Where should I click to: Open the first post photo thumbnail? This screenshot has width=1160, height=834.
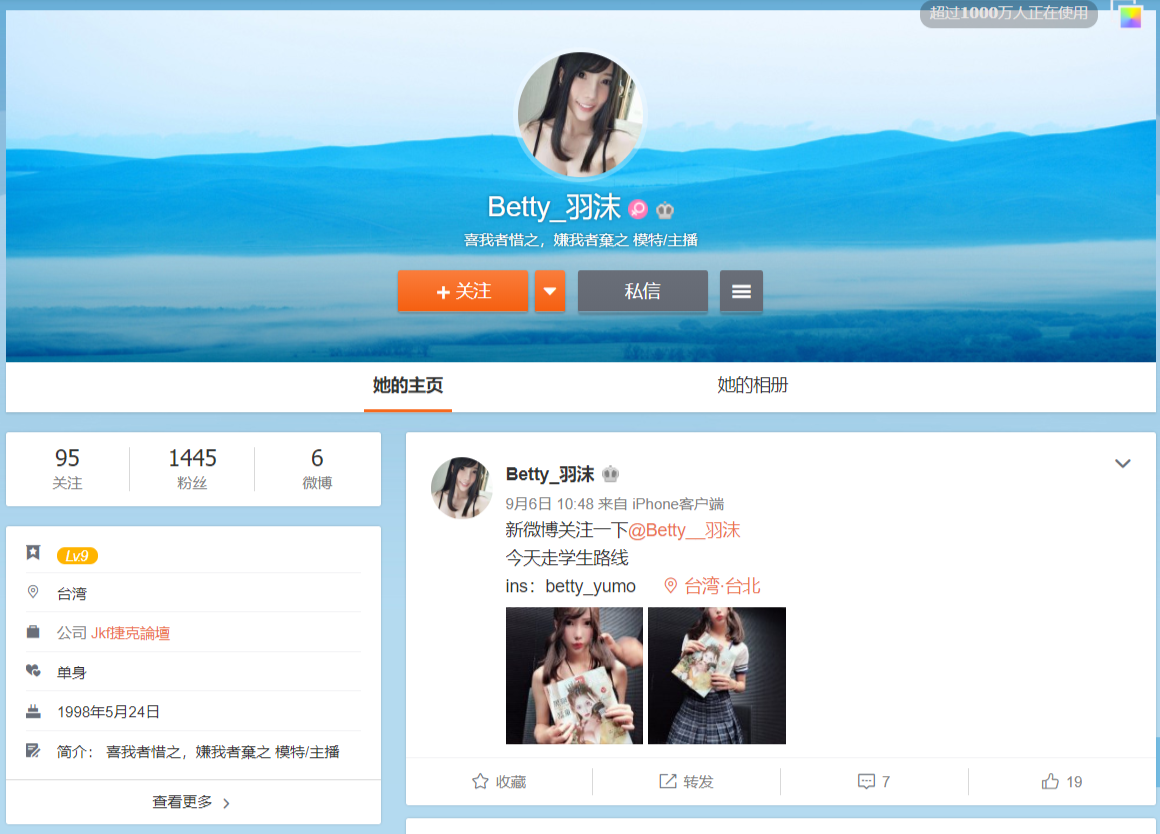(x=574, y=675)
